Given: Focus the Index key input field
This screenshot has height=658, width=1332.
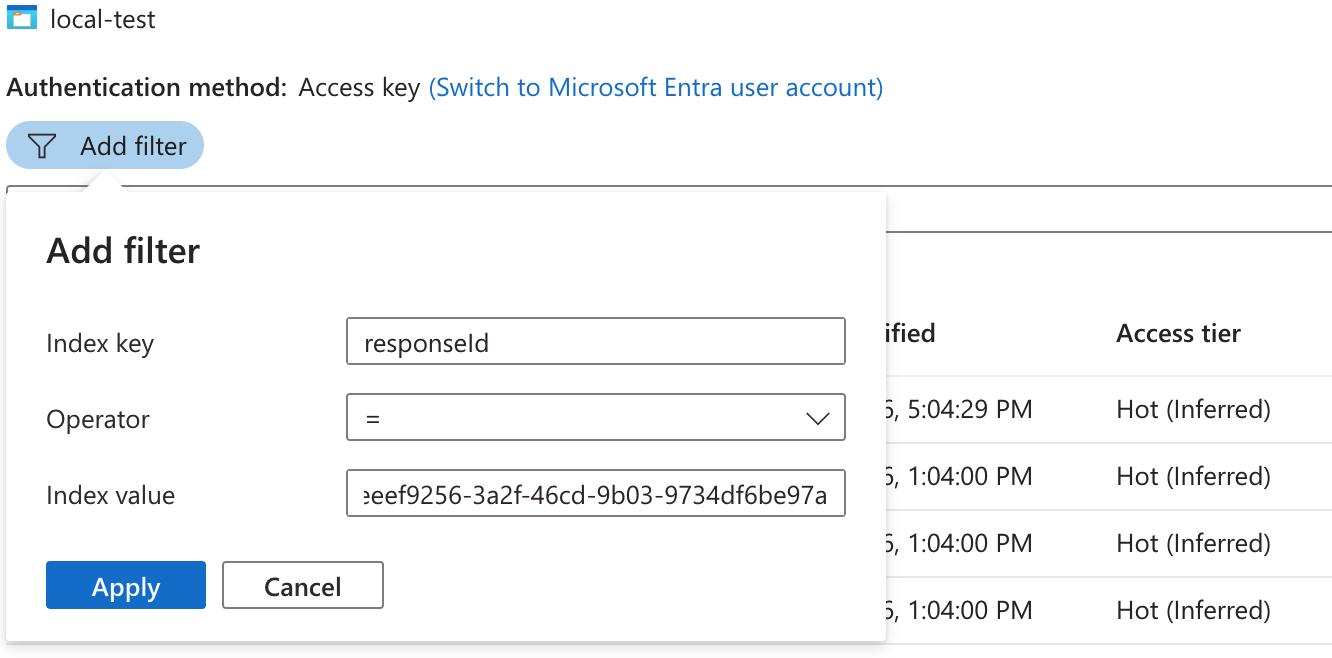Looking at the screenshot, I should [x=596, y=341].
